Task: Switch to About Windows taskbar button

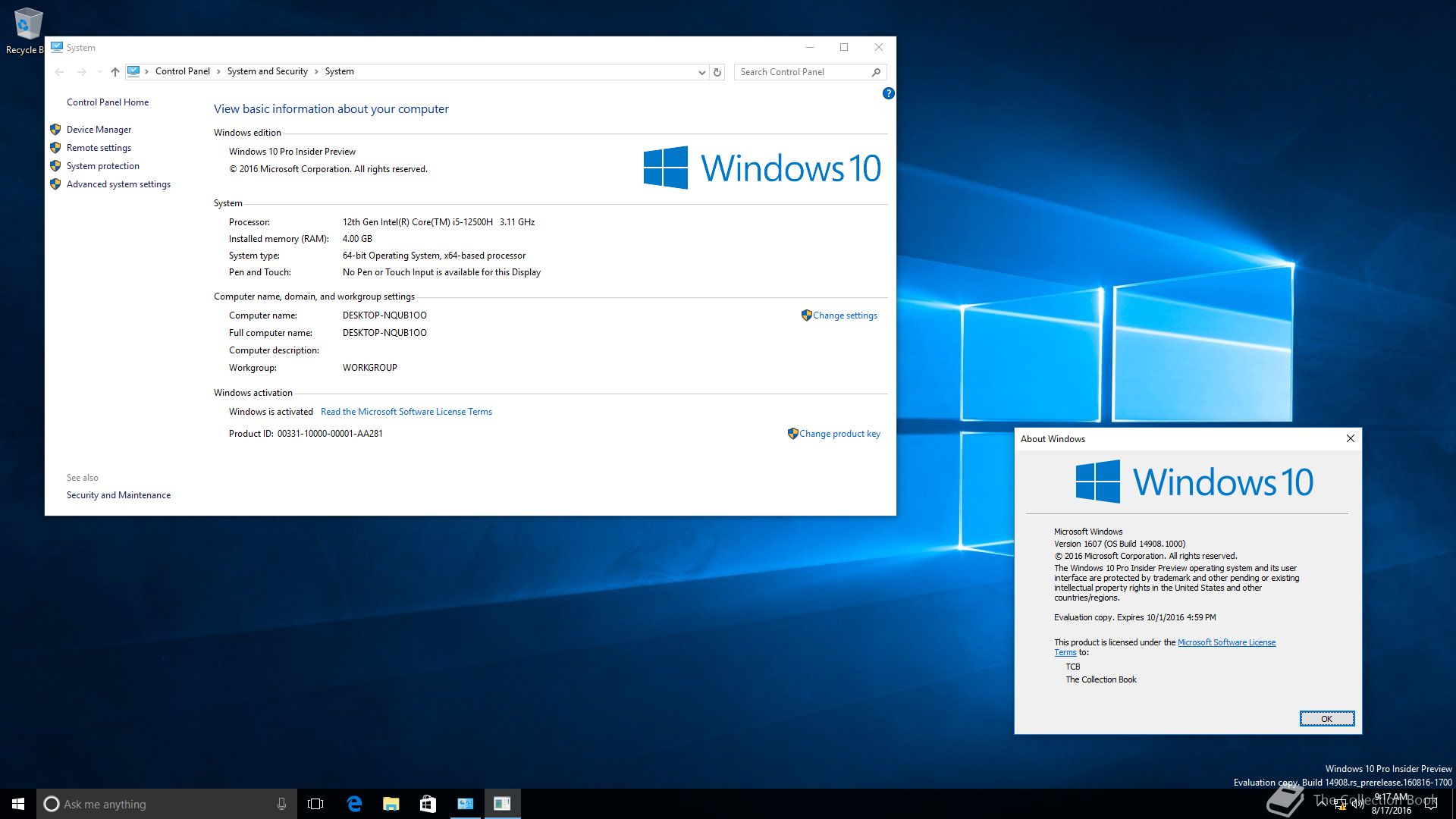Action: pos(502,804)
